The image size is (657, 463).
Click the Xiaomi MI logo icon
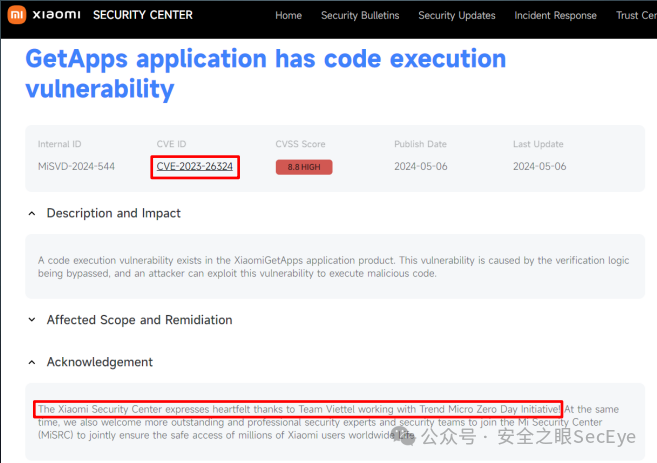point(17,15)
